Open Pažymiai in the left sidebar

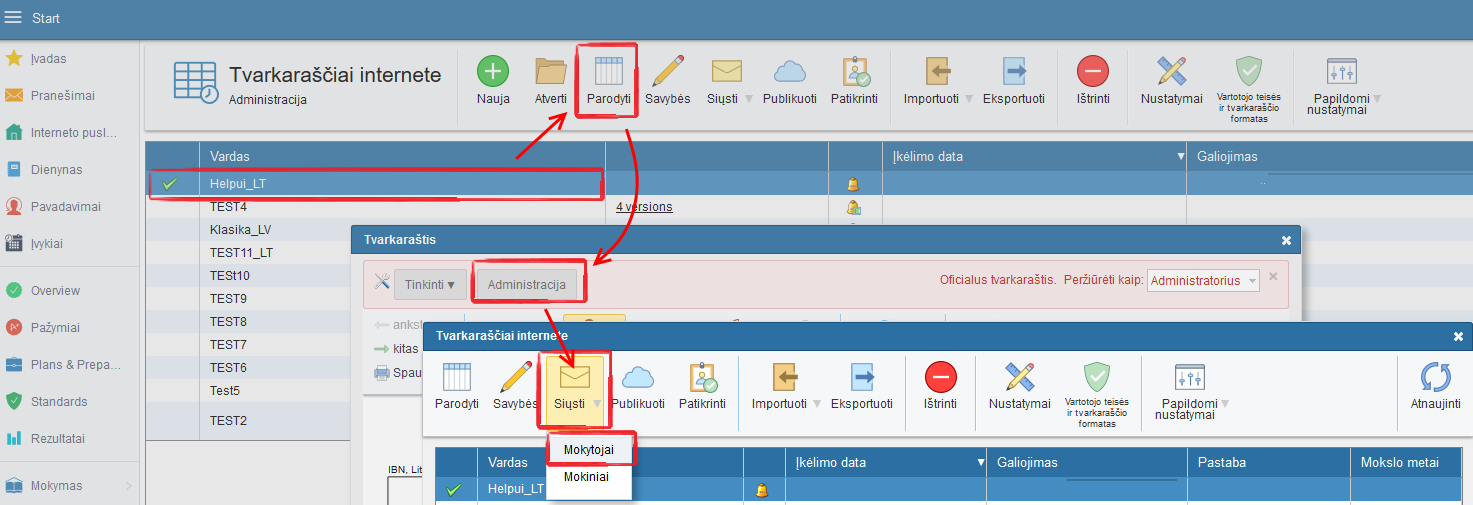click(55, 327)
